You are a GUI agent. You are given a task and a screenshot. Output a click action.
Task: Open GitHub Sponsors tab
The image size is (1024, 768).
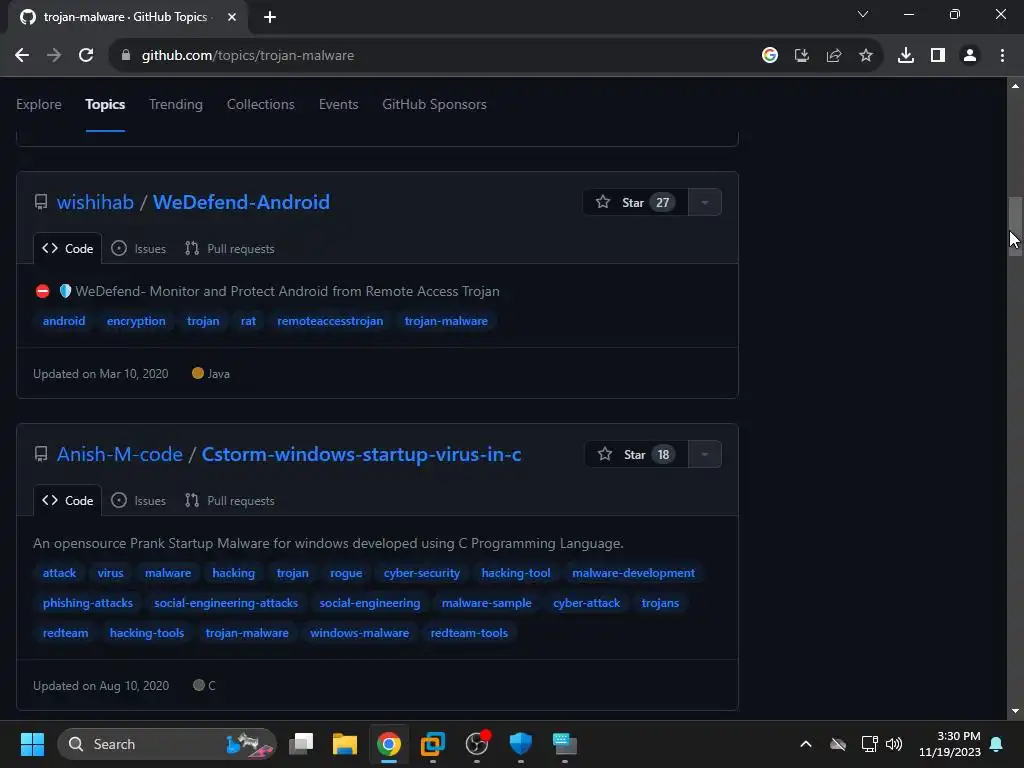434,104
